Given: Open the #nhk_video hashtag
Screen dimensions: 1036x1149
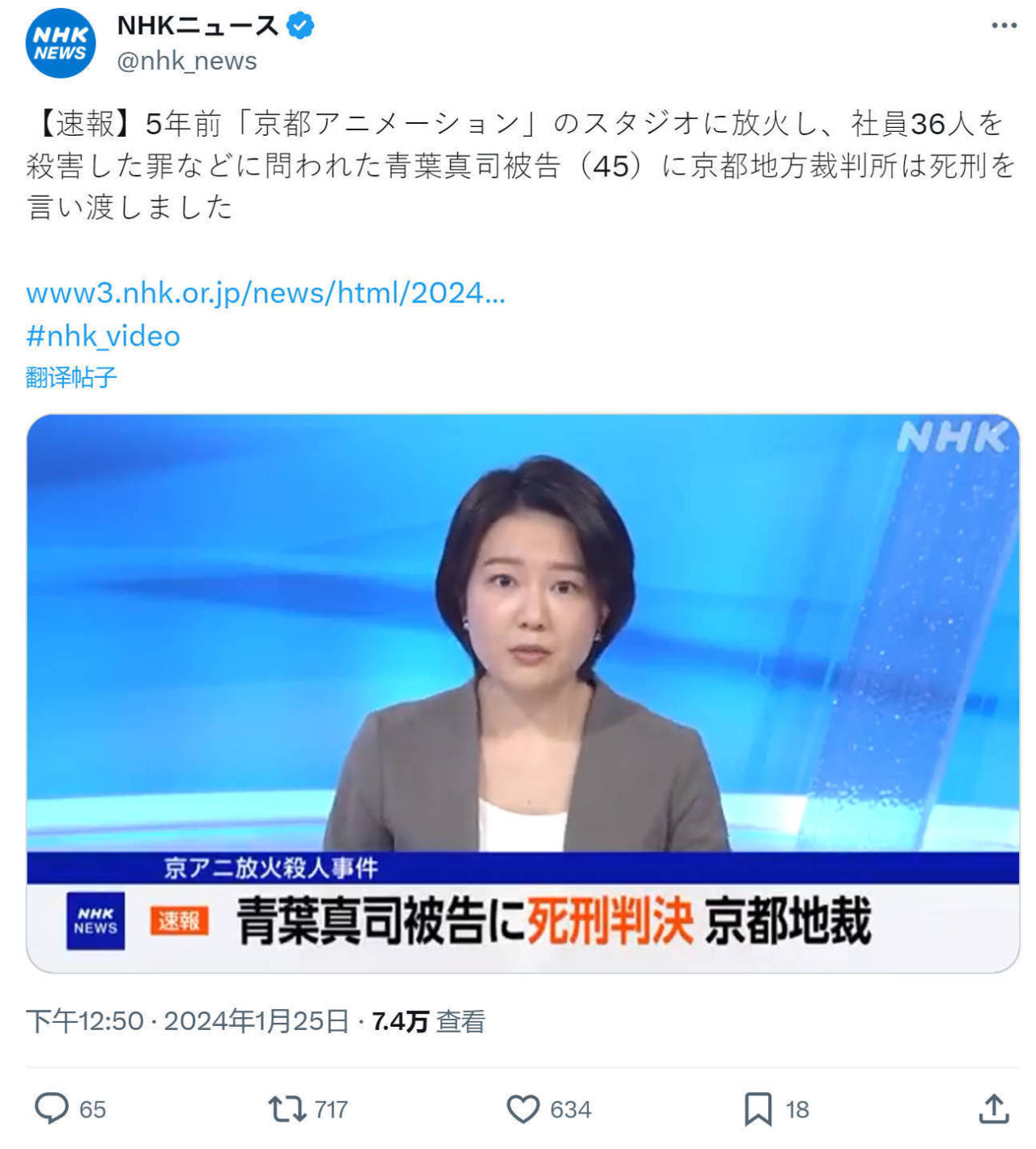Looking at the screenshot, I should [103, 336].
